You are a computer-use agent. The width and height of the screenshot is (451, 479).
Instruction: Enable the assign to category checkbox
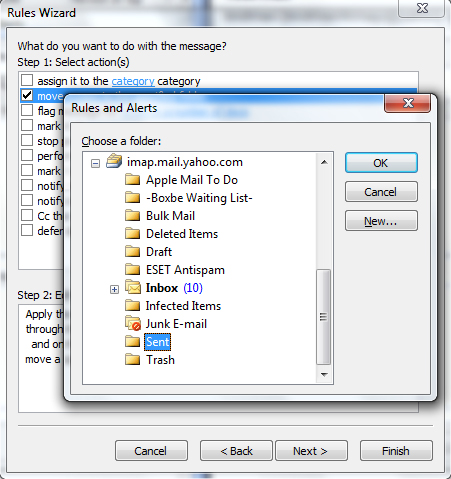(27, 80)
